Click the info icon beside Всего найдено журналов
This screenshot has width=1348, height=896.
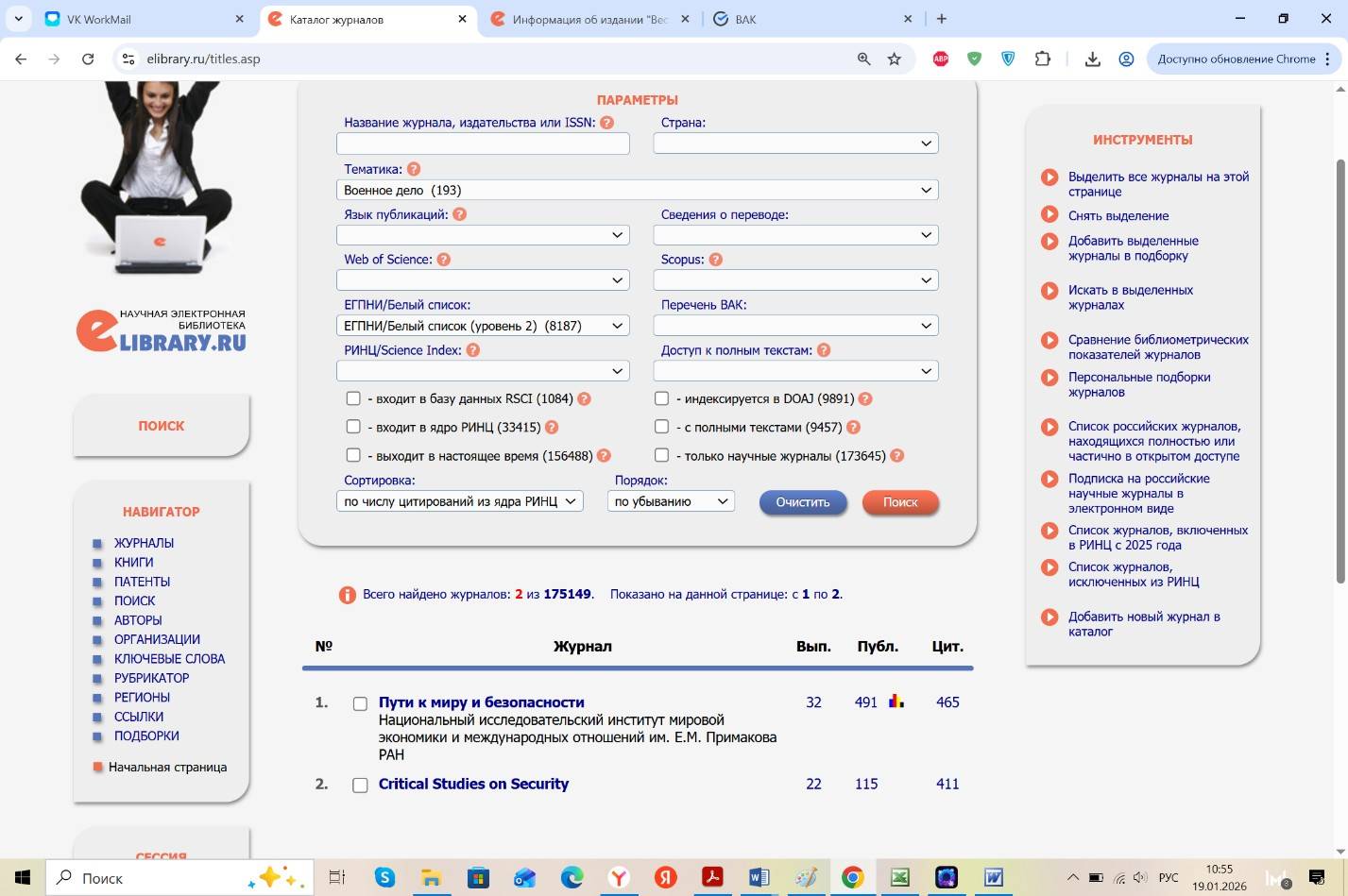click(348, 595)
